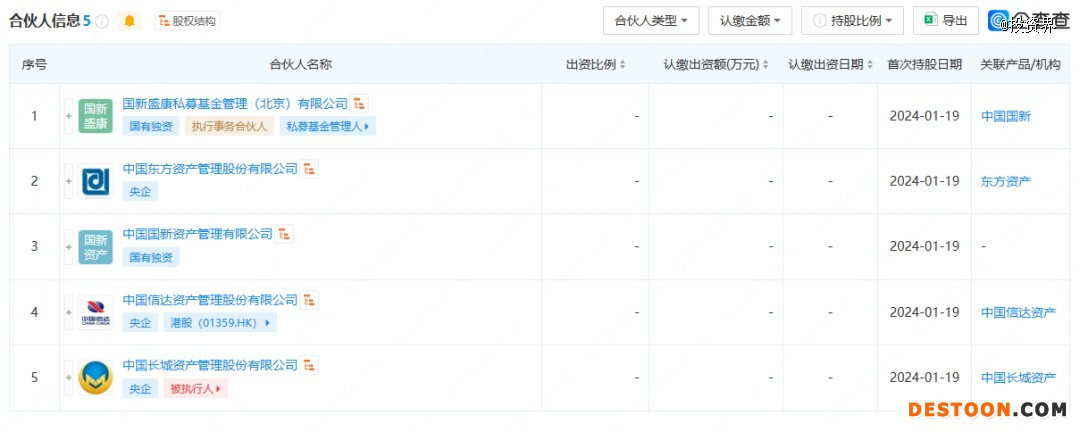The height and width of the screenshot is (432, 1080).
Task: Click equity structure icon beside 中国国新资产管理
Action: point(284,234)
